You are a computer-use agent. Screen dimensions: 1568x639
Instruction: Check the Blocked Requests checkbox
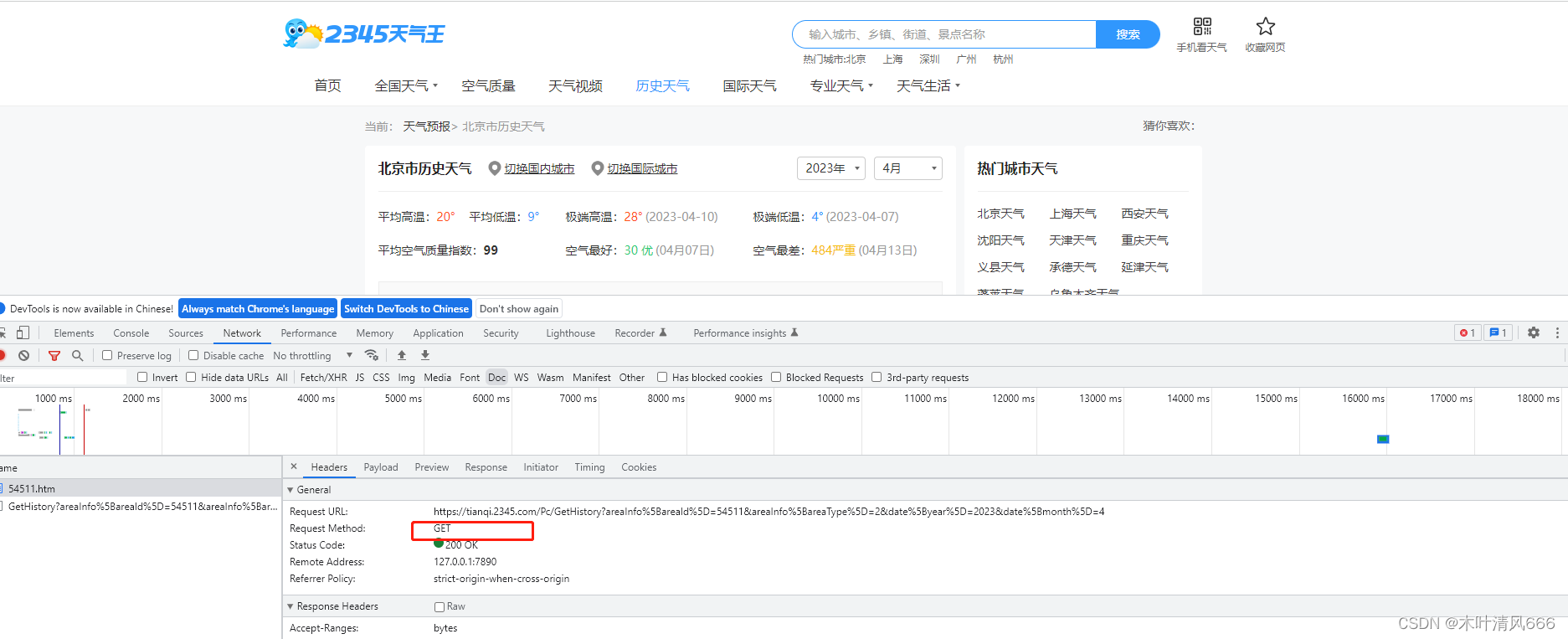776,377
